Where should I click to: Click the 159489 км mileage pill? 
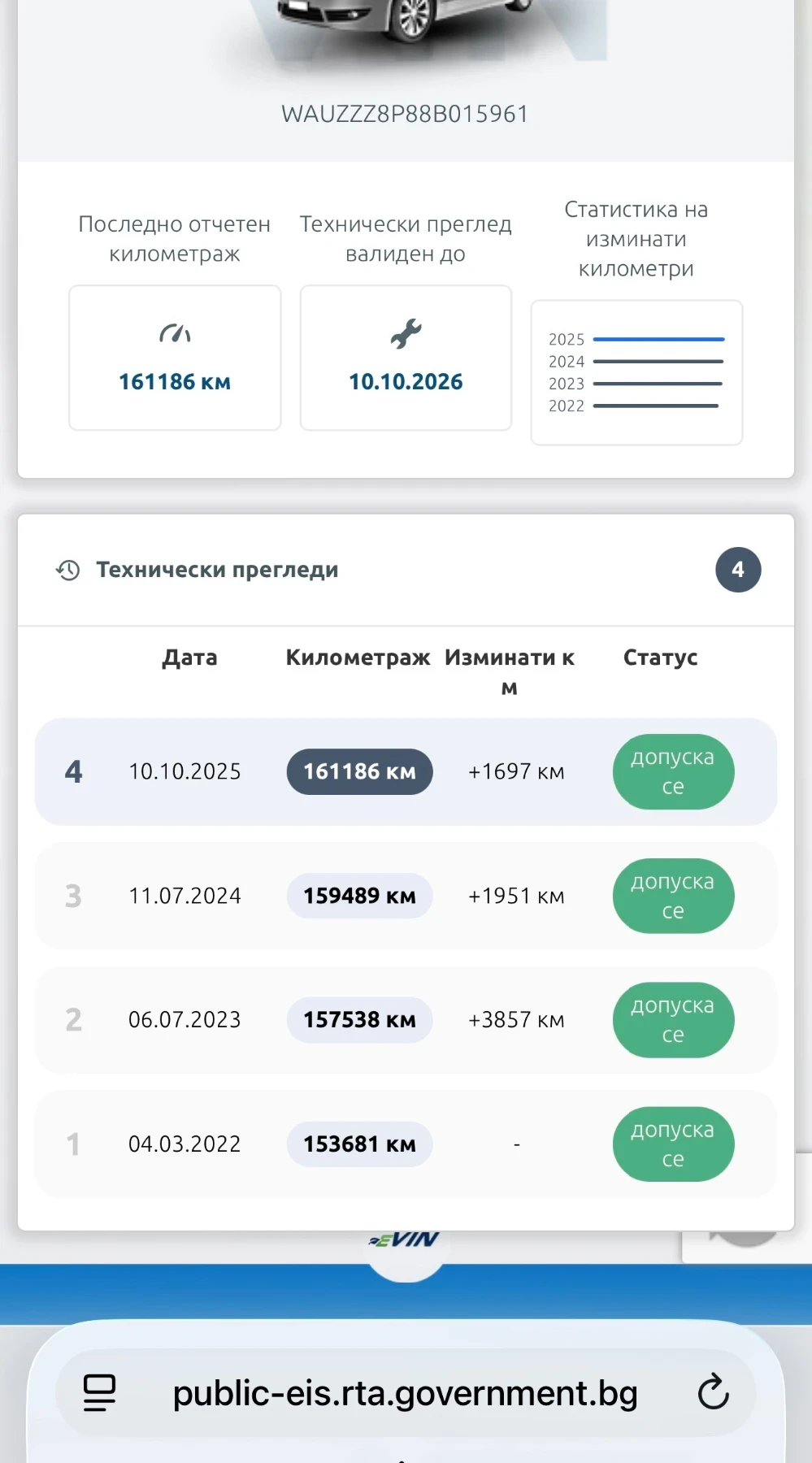359,896
